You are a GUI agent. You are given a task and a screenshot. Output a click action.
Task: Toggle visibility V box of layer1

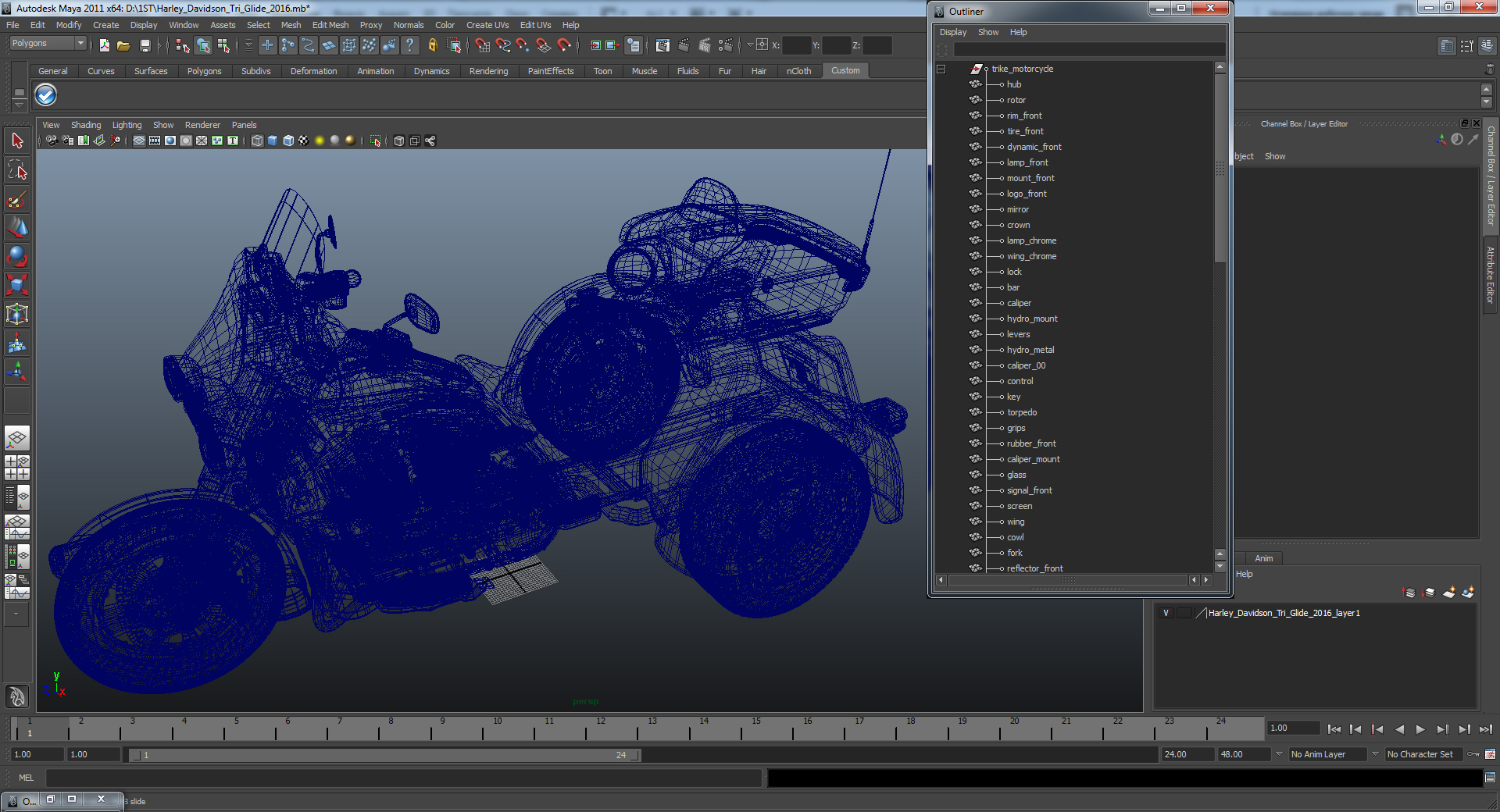pyautogui.click(x=1166, y=613)
